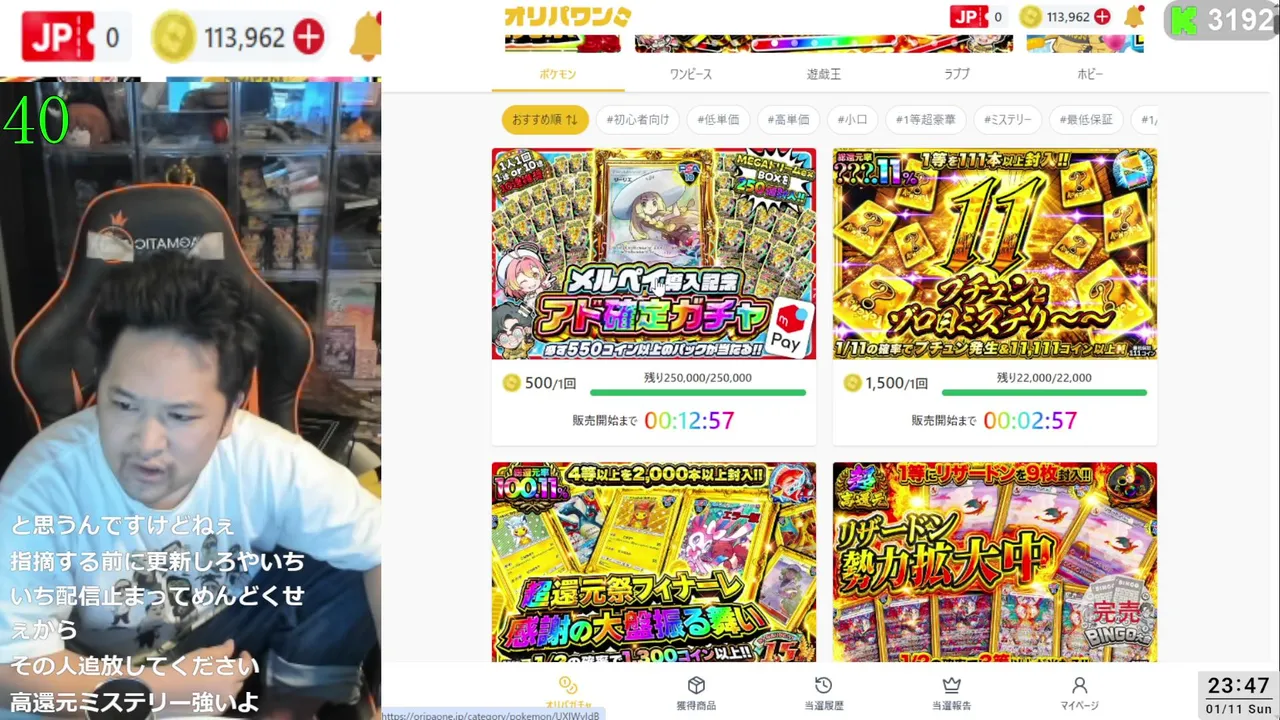The height and width of the screenshot is (720, 1280).
Task: Switch to the ポケモン tab
Action: tap(558, 74)
